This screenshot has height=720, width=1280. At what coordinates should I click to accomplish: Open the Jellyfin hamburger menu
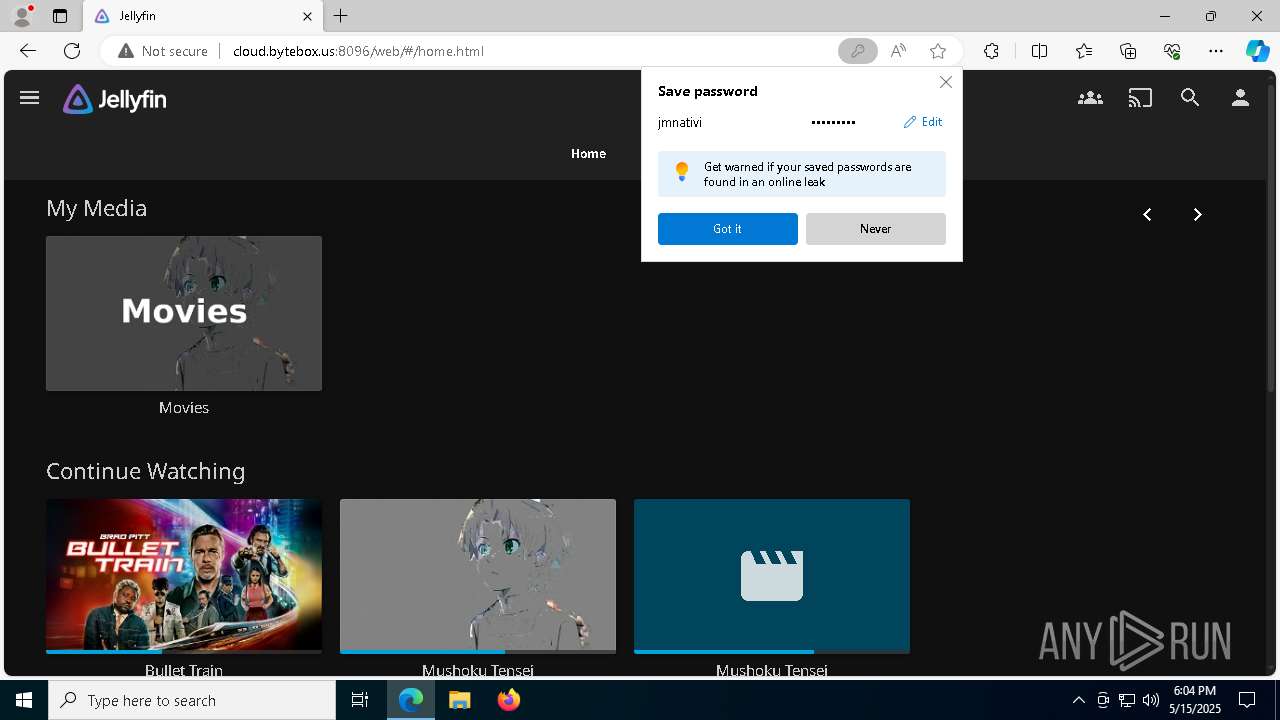[29, 98]
